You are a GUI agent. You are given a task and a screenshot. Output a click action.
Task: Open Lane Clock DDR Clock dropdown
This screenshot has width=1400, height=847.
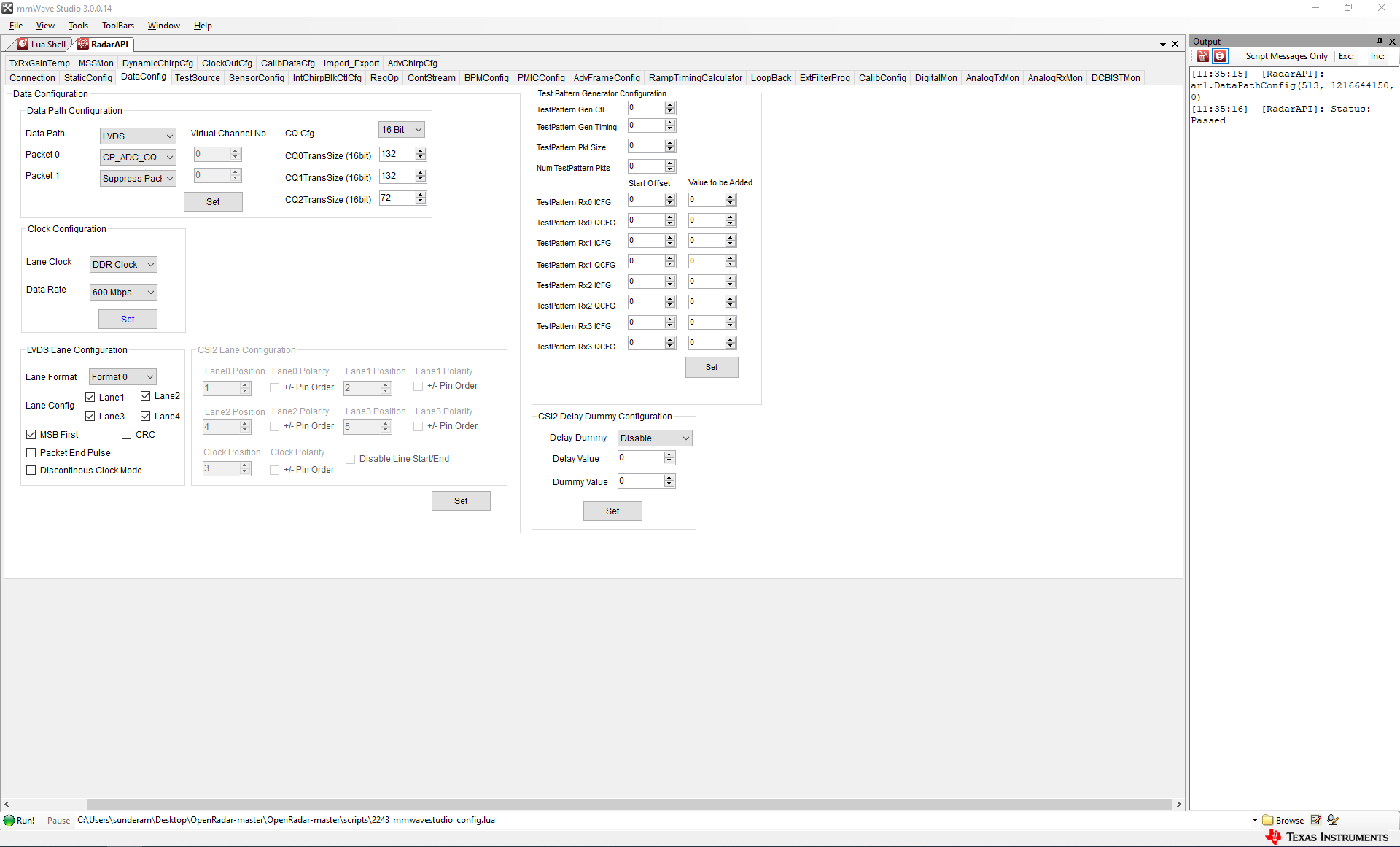[123, 265]
